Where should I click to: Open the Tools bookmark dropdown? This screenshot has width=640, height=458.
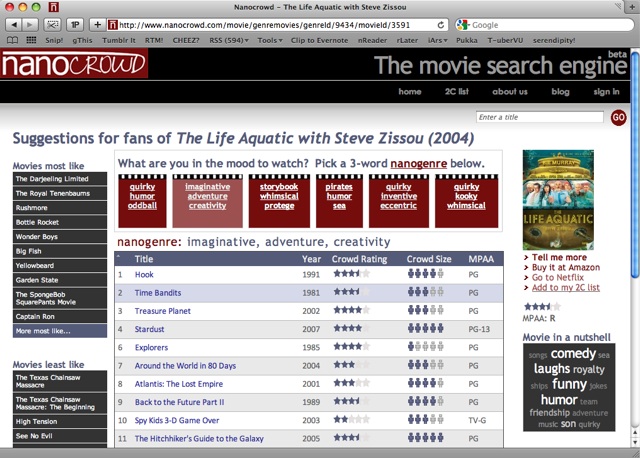click(x=270, y=40)
